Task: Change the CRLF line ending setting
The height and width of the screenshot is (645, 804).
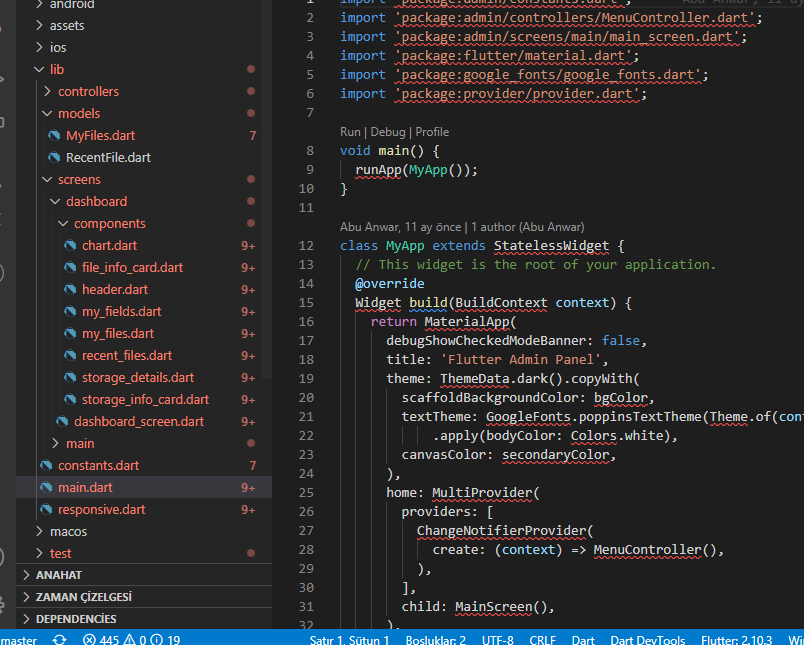Action: (x=543, y=640)
